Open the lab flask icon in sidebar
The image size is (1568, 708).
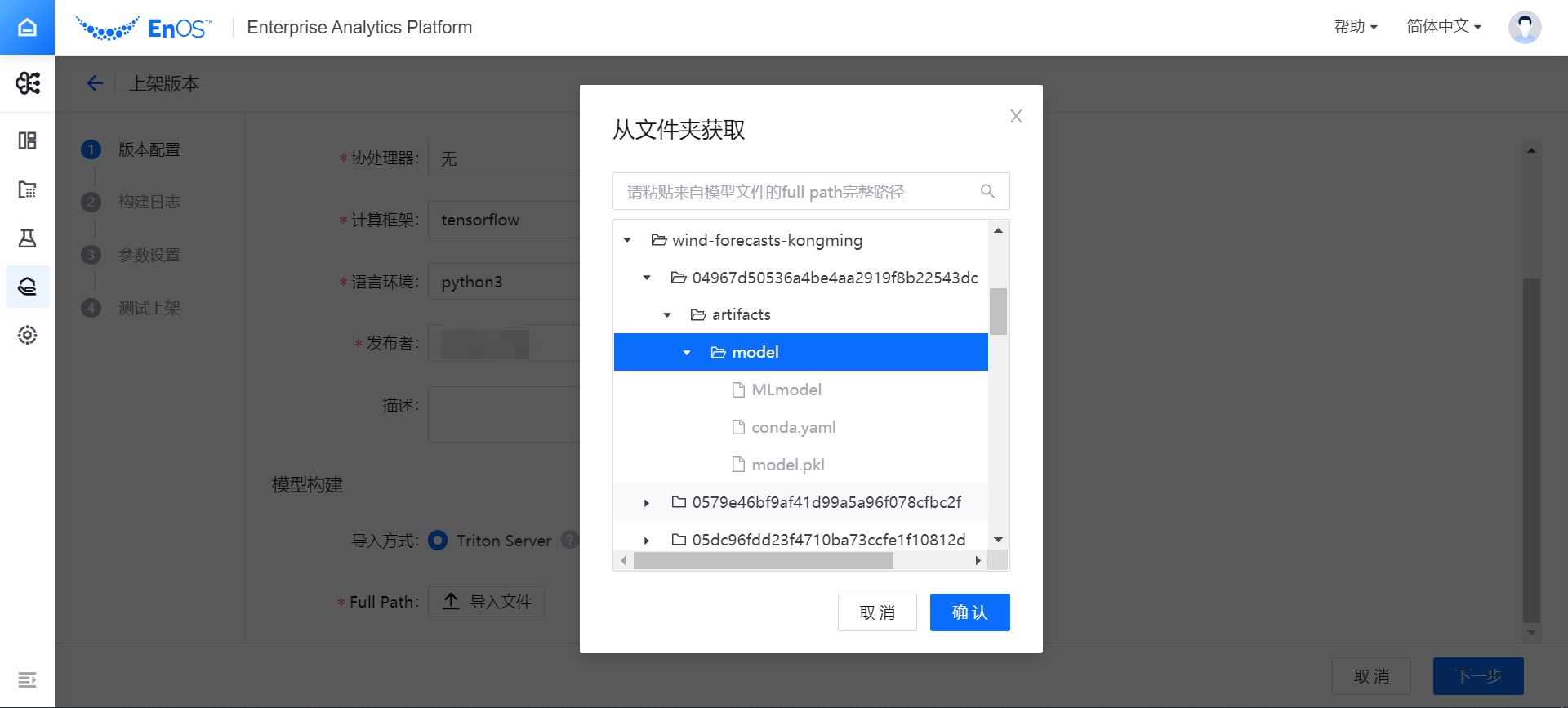point(27,238)
